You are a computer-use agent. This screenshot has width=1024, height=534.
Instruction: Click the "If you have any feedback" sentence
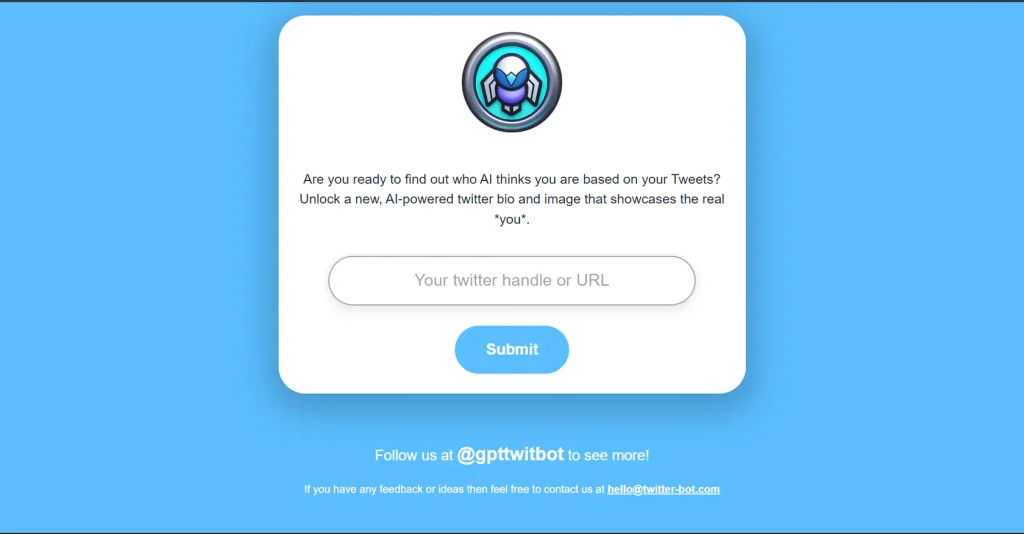(511, 489)
